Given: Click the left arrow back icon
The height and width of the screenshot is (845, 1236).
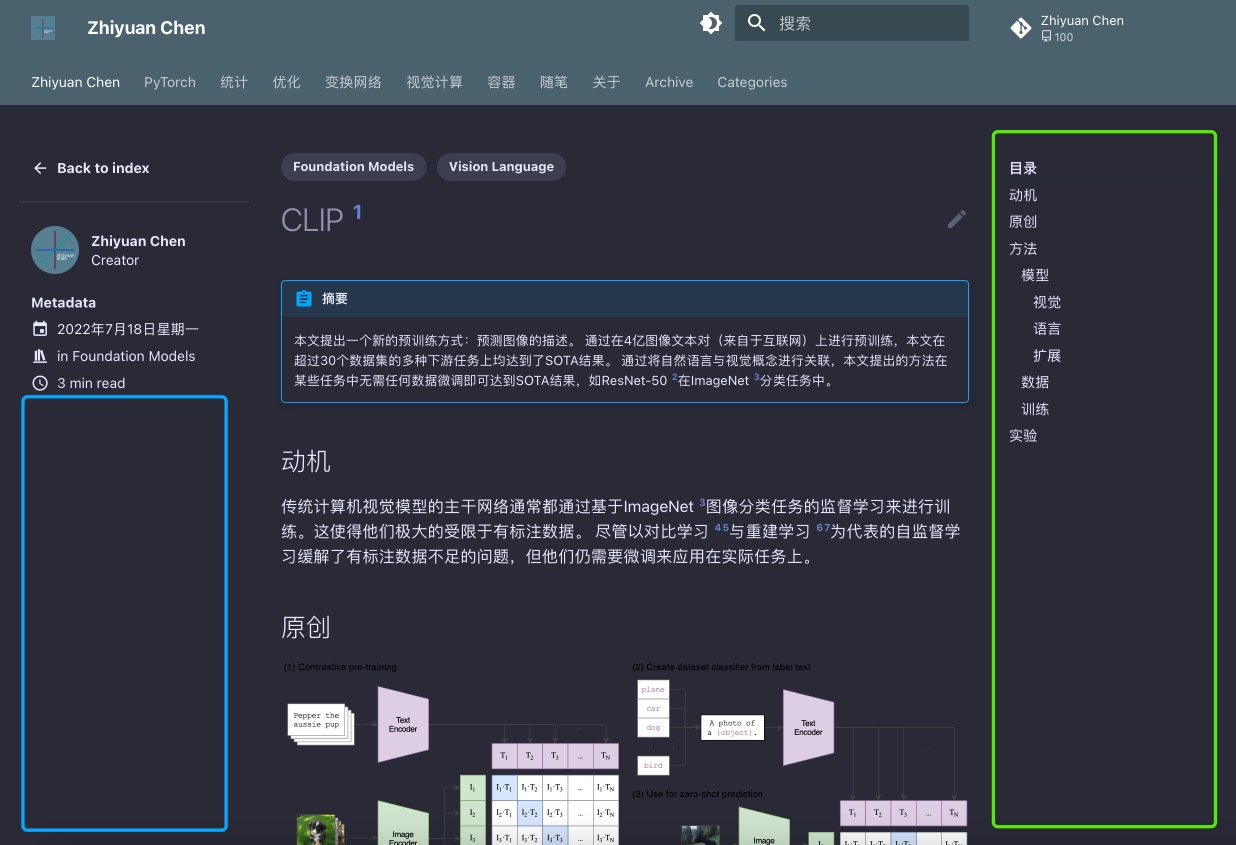Looking at the screenshot, I should pyautogui.click(x=40, y=168).
